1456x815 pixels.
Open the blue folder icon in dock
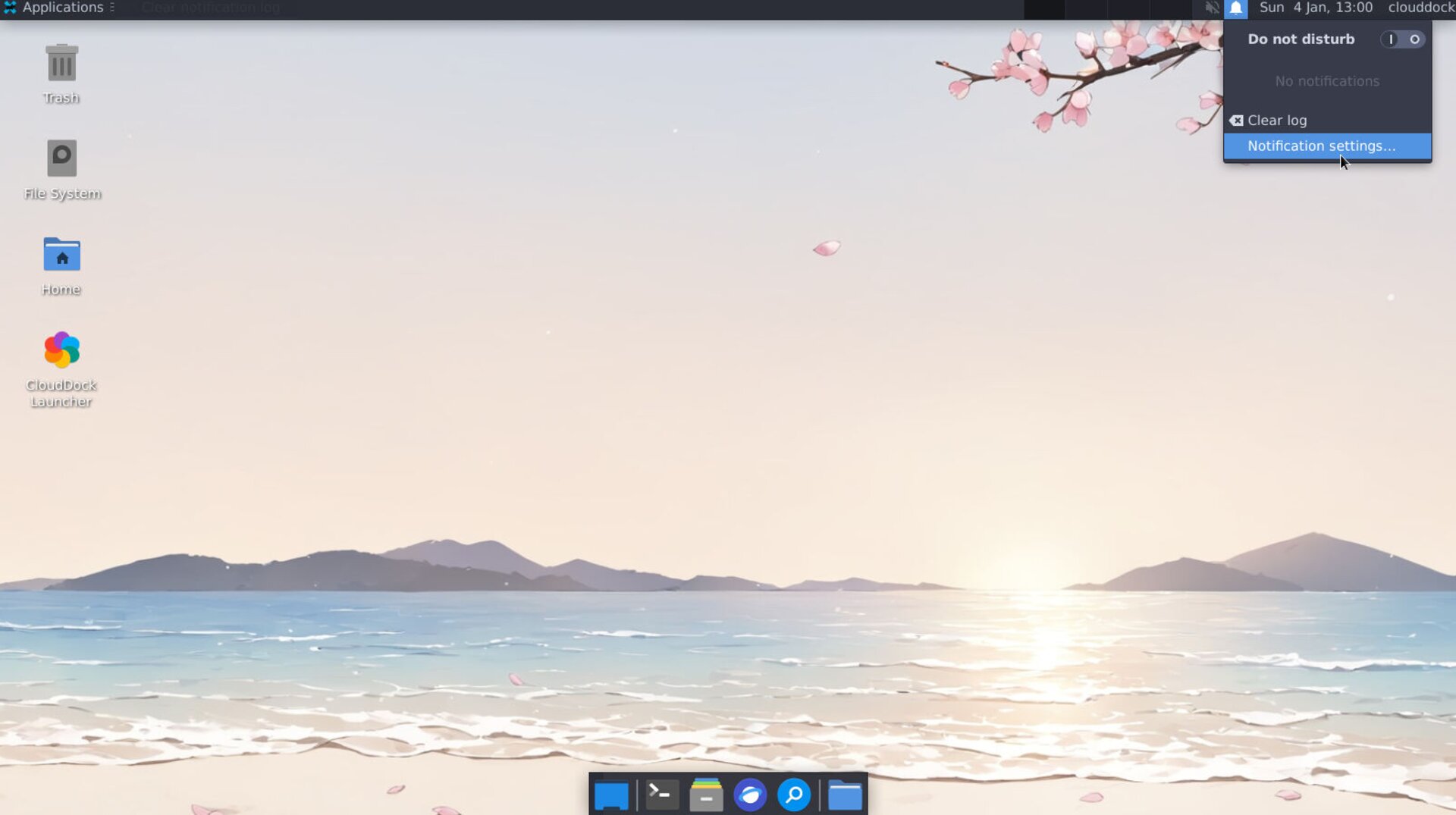845,795
